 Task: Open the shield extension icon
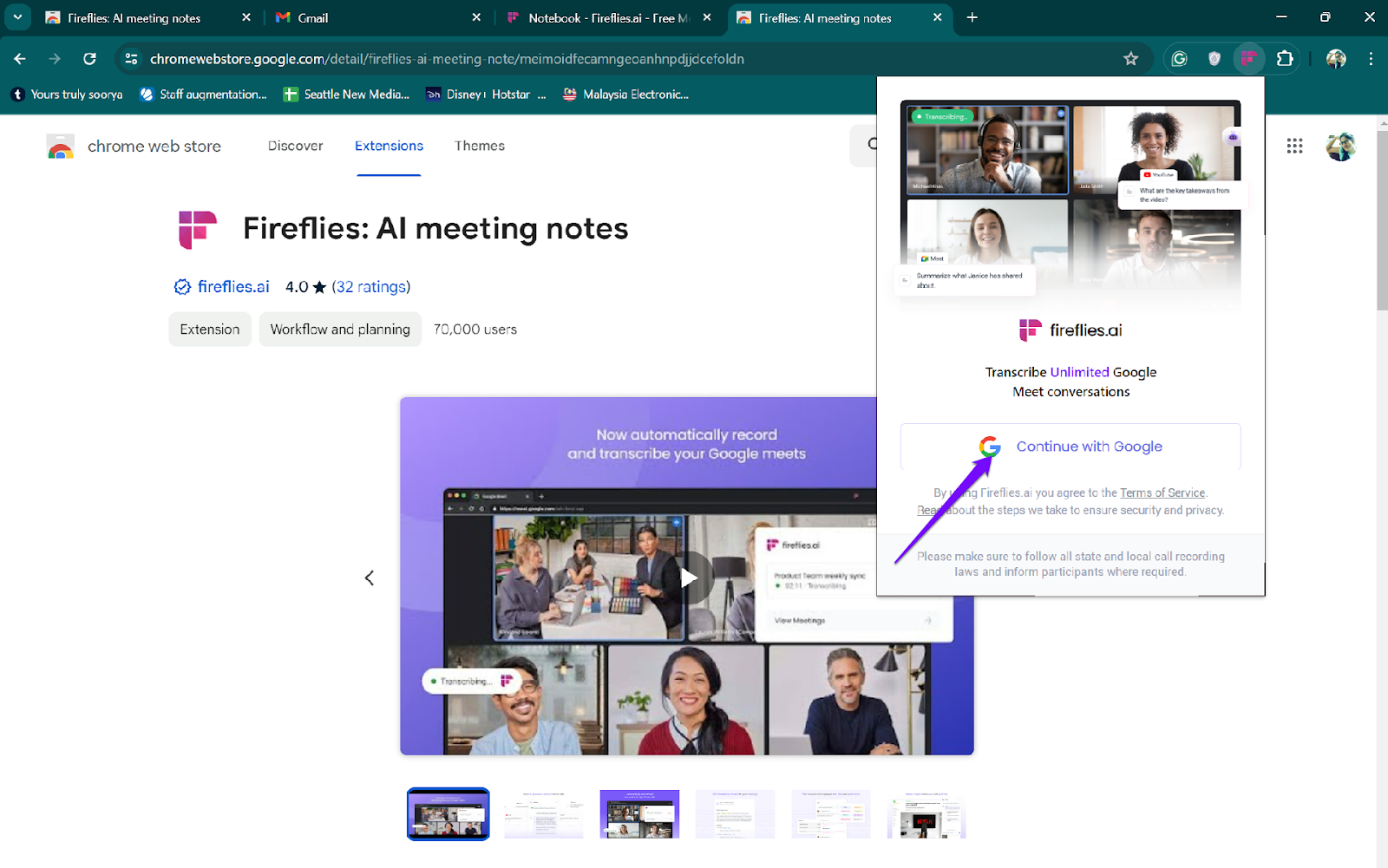tap(1214, 59)
